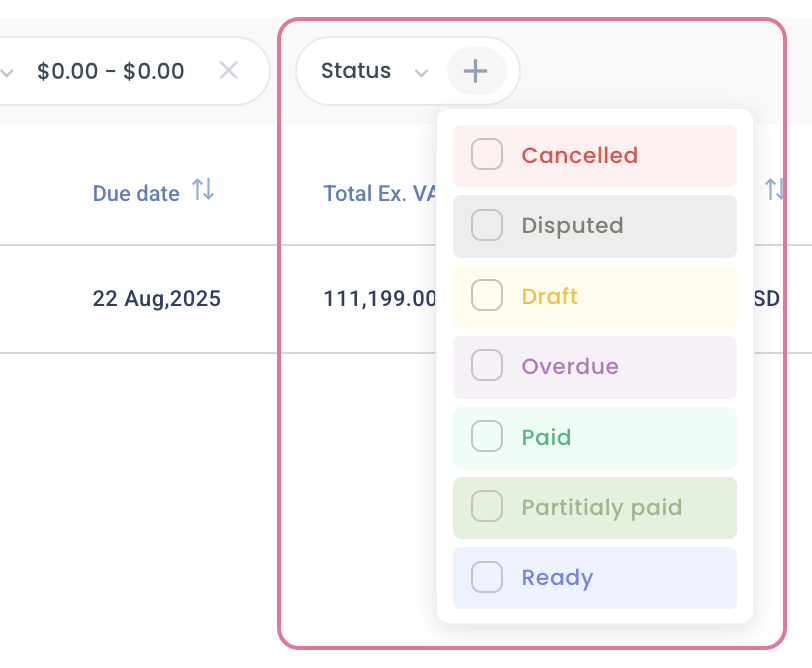Check the Partitialy paid checkbox
Viewport: 812px width, 668px height.
click(x=487, y=507)
